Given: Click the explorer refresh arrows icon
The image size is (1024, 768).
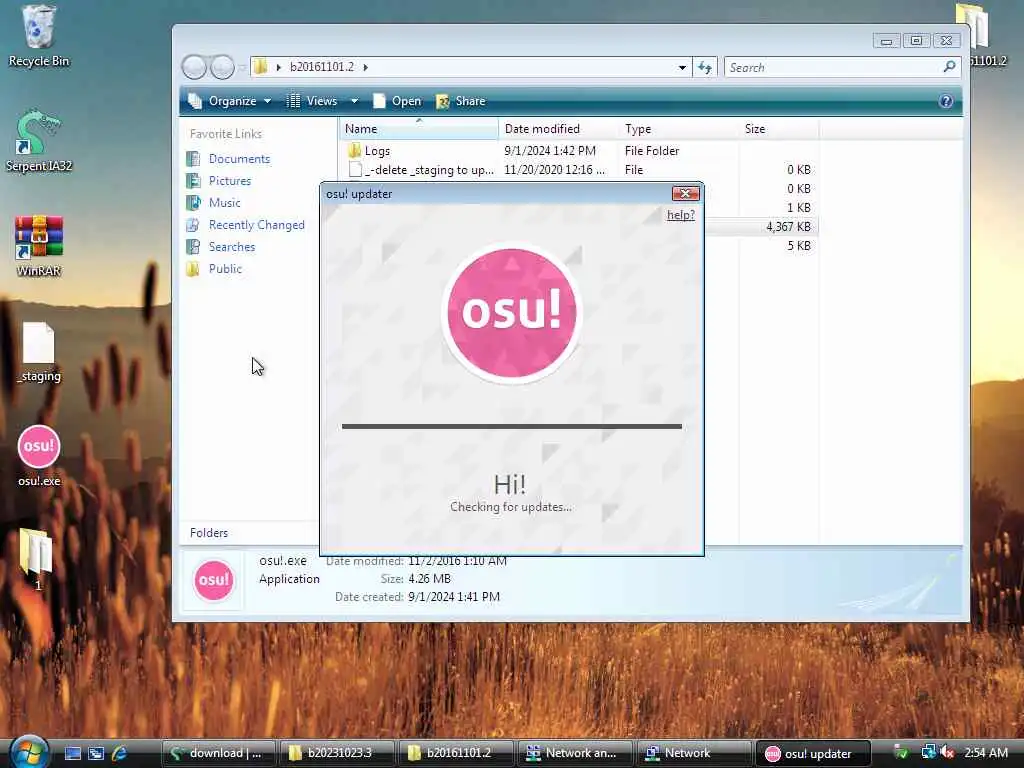Looking at the screenshot, I should pos(705,67).
